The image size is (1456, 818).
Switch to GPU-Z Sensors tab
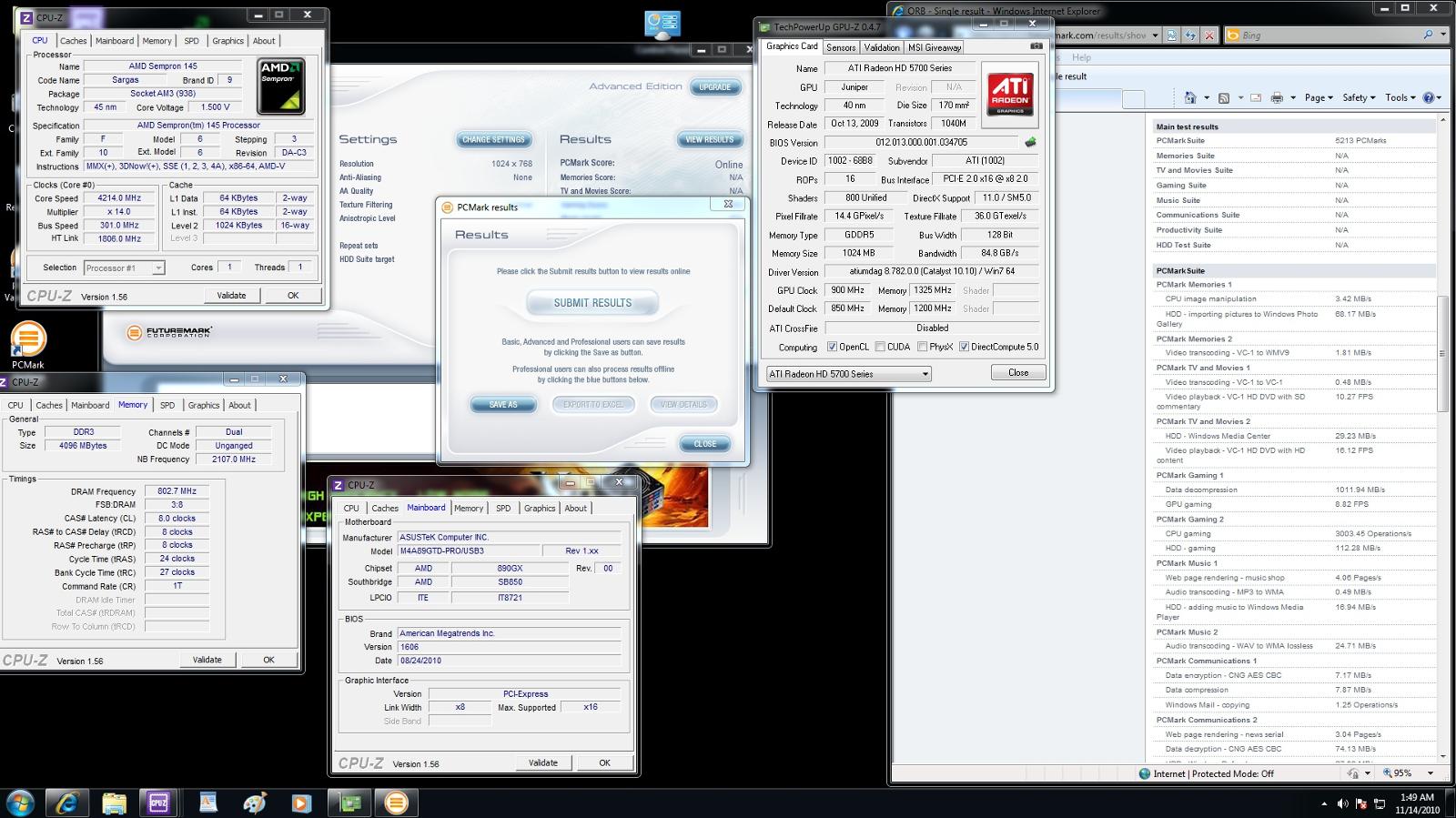coord(840,47)
